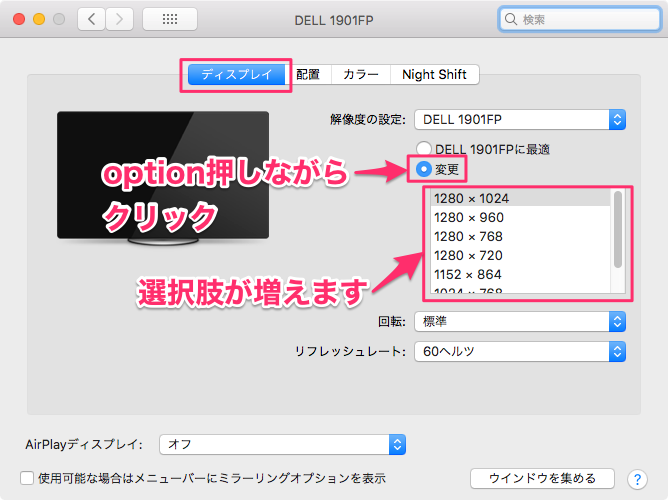This screenshot has height=500, width=668.
Task: Choose resolution 1280 × 768
Action: point(520,236)
